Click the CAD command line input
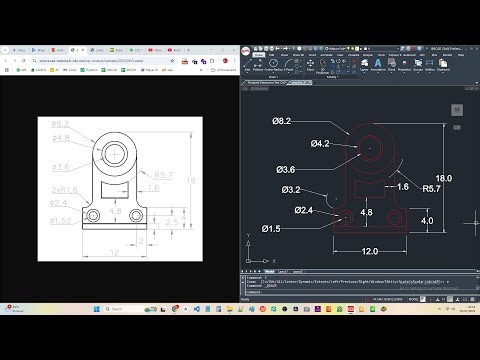The image size is (480, 360). [360, 292]
